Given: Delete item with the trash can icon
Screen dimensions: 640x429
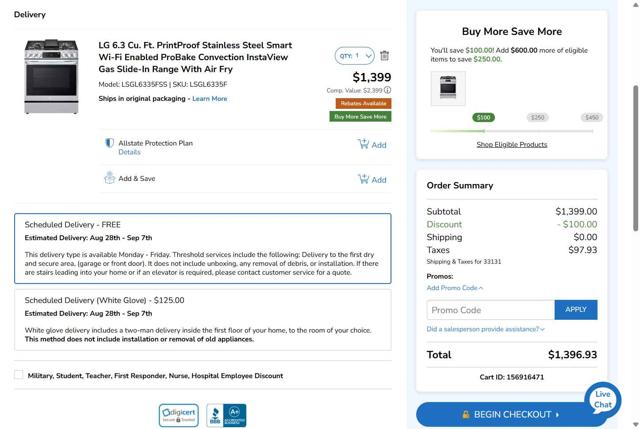Looking at the screenshot, I should pos(385,56).
